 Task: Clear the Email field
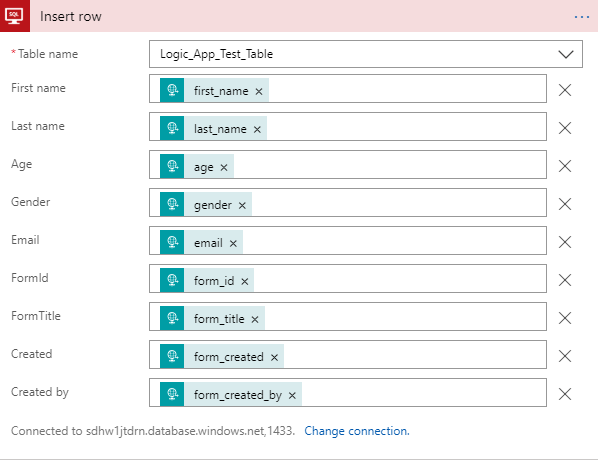pyautogui.click(x=565, y=242)
